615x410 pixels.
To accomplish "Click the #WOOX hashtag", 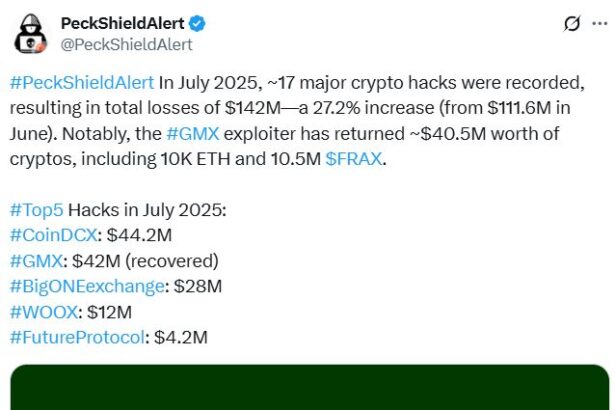I will [42, 312].
